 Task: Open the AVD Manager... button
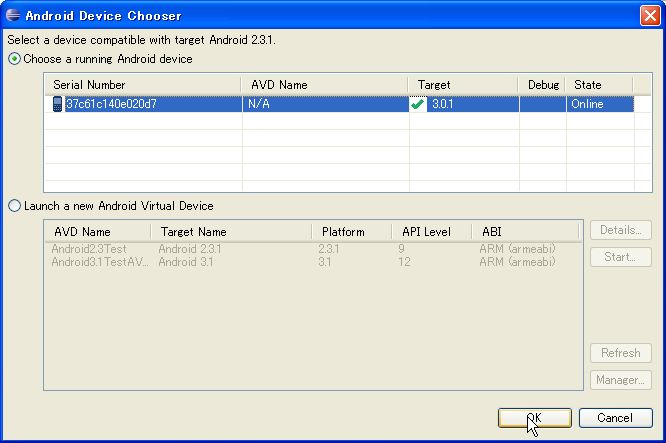(x=621, y=380)
